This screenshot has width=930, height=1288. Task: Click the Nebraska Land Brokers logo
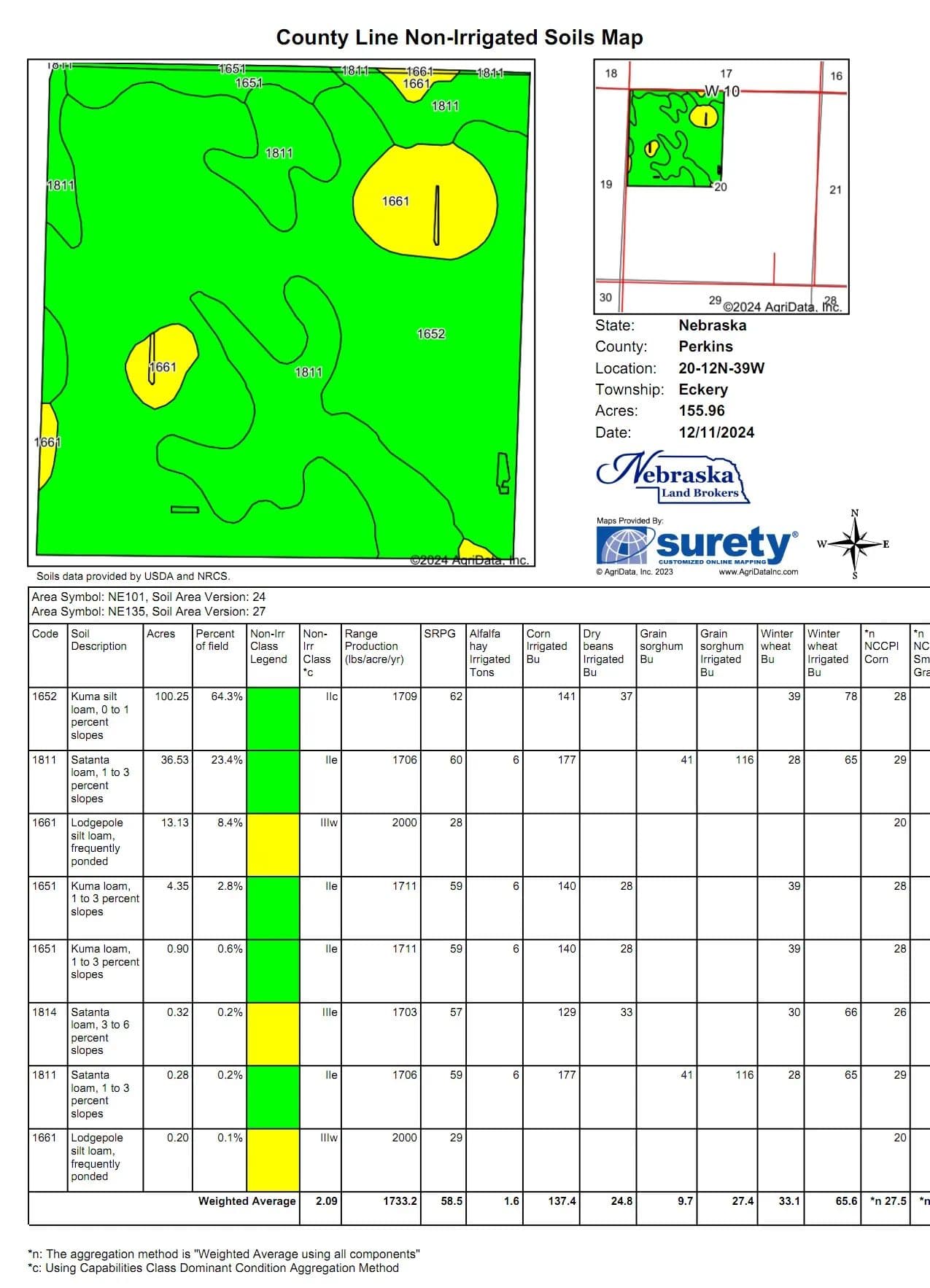(673, 478)
